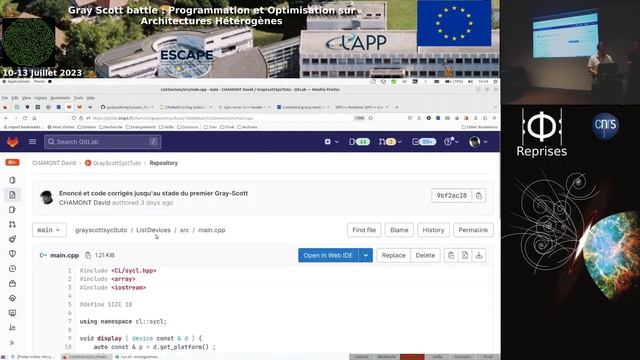
Task: Open Issues section in sidebar
Action: pos(12,209)
